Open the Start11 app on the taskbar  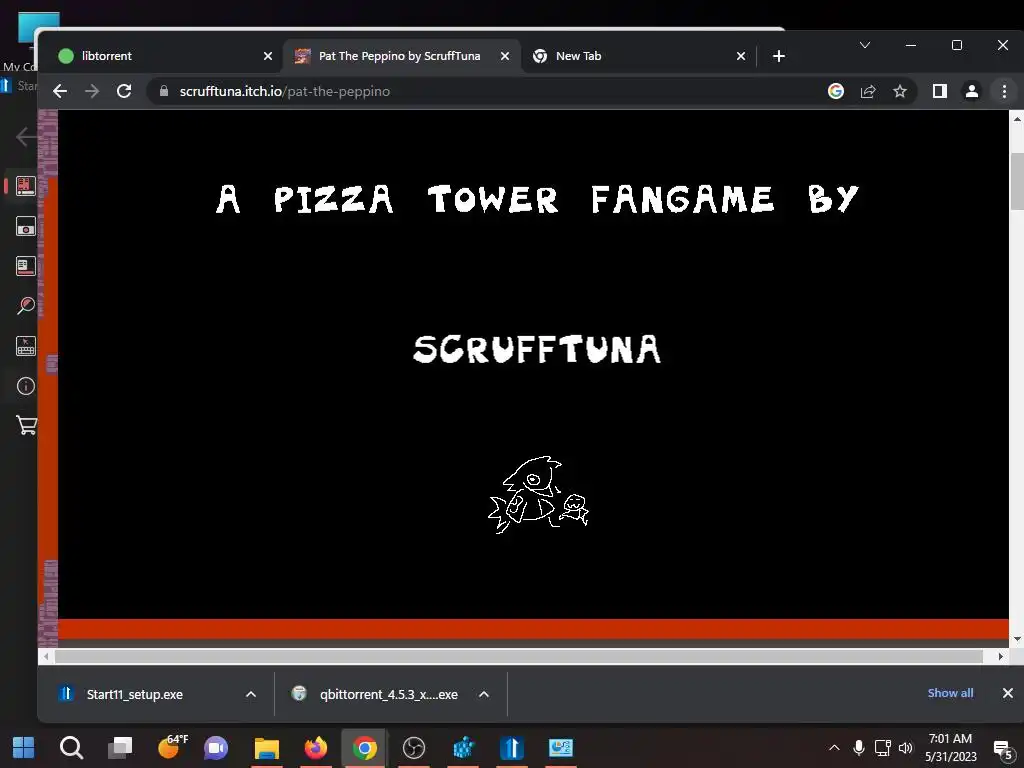tap(512, 748)
